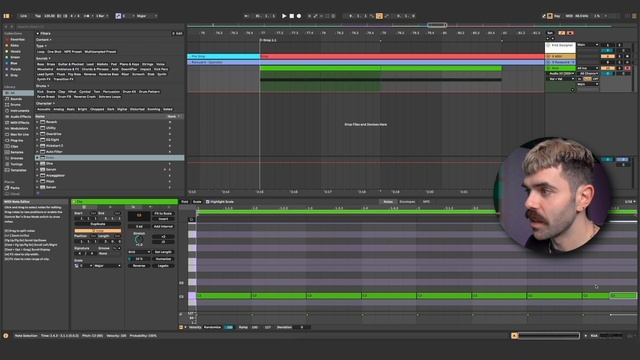Toggle clip Loop button
The image size is (640, 360).
coord(98,231)
